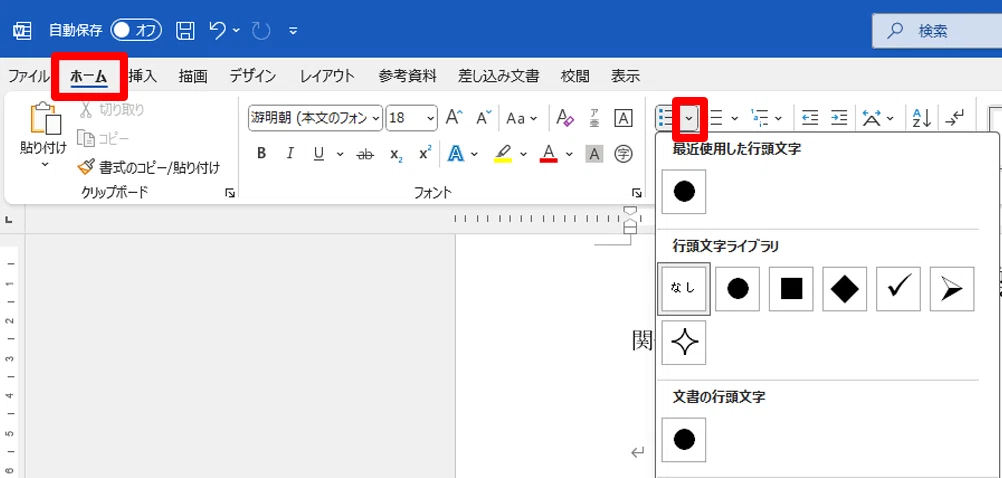Screen dimensions: 1002x478
Task: Select なし in the bullet library
Action: click(684, 289)
